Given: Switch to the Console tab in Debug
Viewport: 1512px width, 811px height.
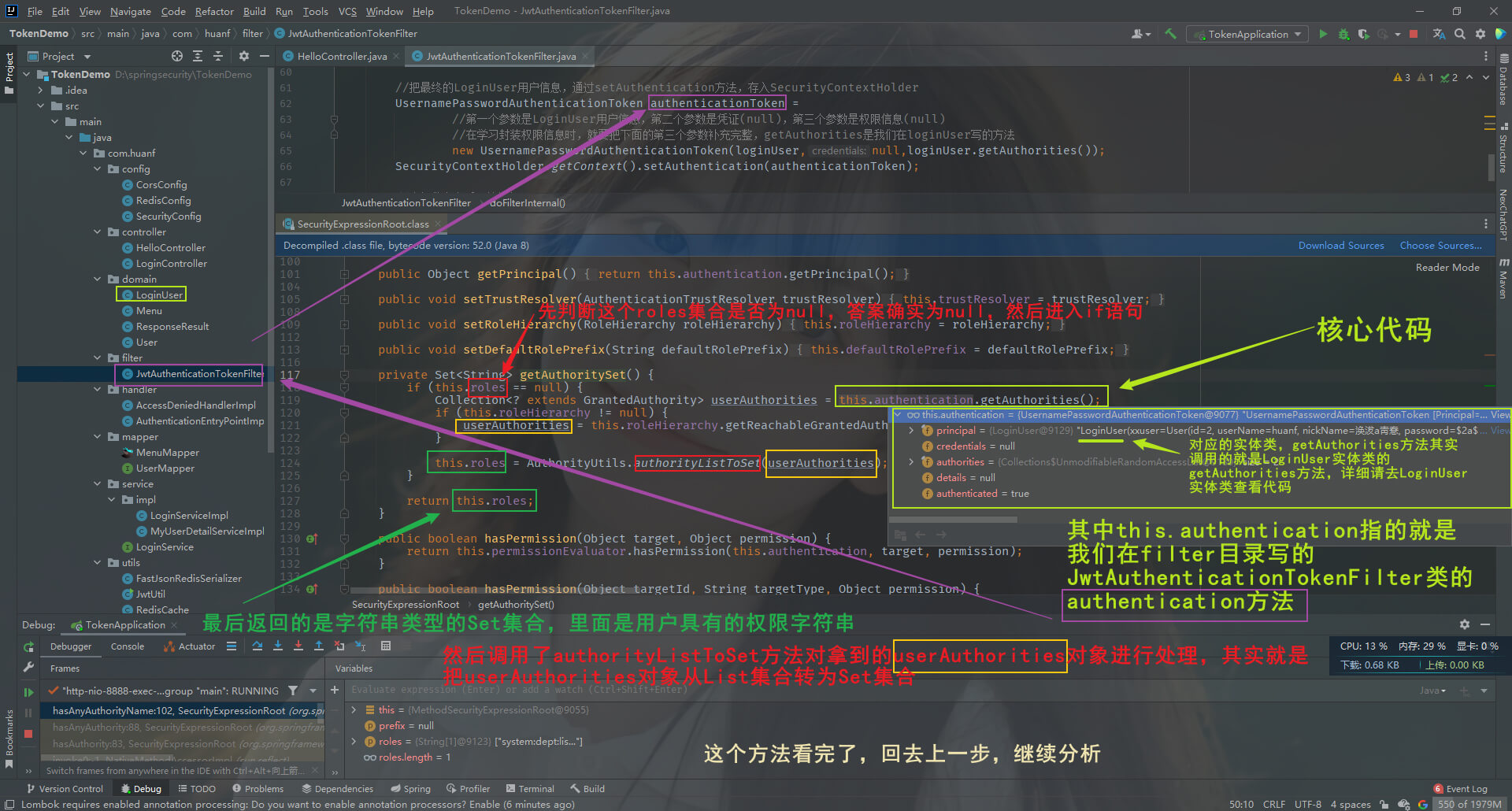Looking at the screenshot, I should tap(128, 646).
